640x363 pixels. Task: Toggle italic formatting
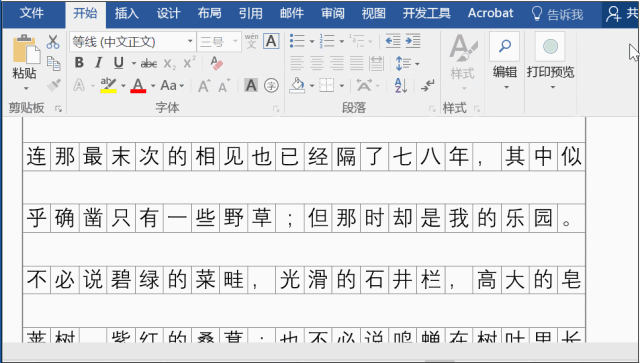click(98, 63)
